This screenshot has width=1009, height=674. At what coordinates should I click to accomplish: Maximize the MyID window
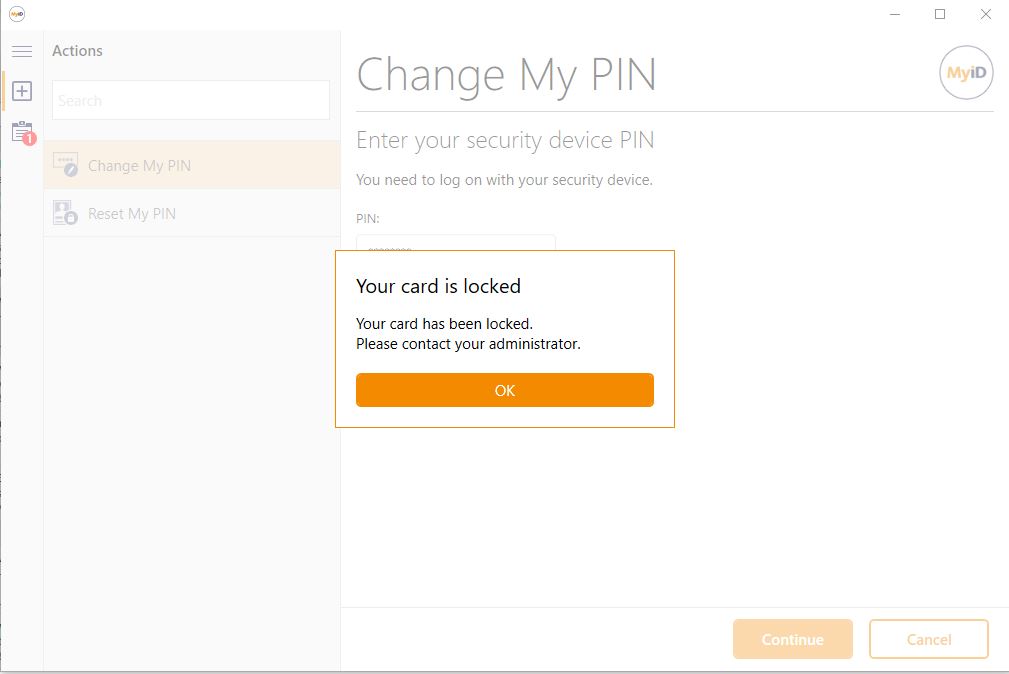(x=940, y=14)
